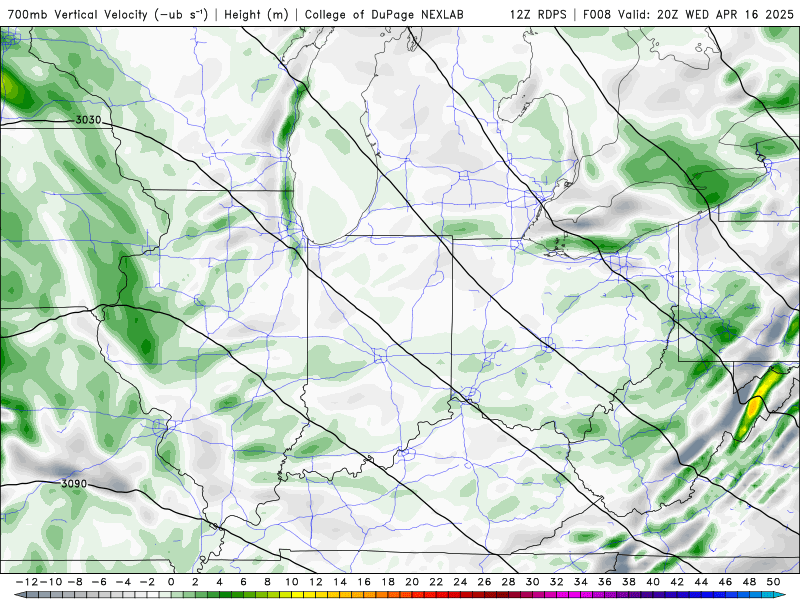Click the "20" value on the color scale
This screenshot has height=600, width=800.
click(x=412, y=582)
